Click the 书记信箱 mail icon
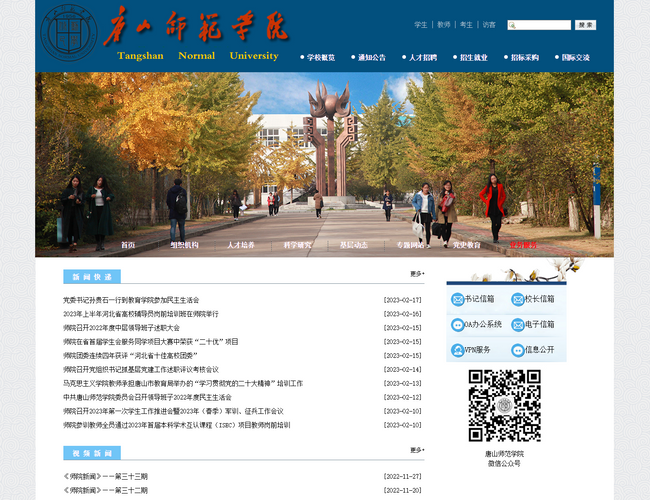The width and height of the screenshot is (650, 500). (x=458, y=299)
